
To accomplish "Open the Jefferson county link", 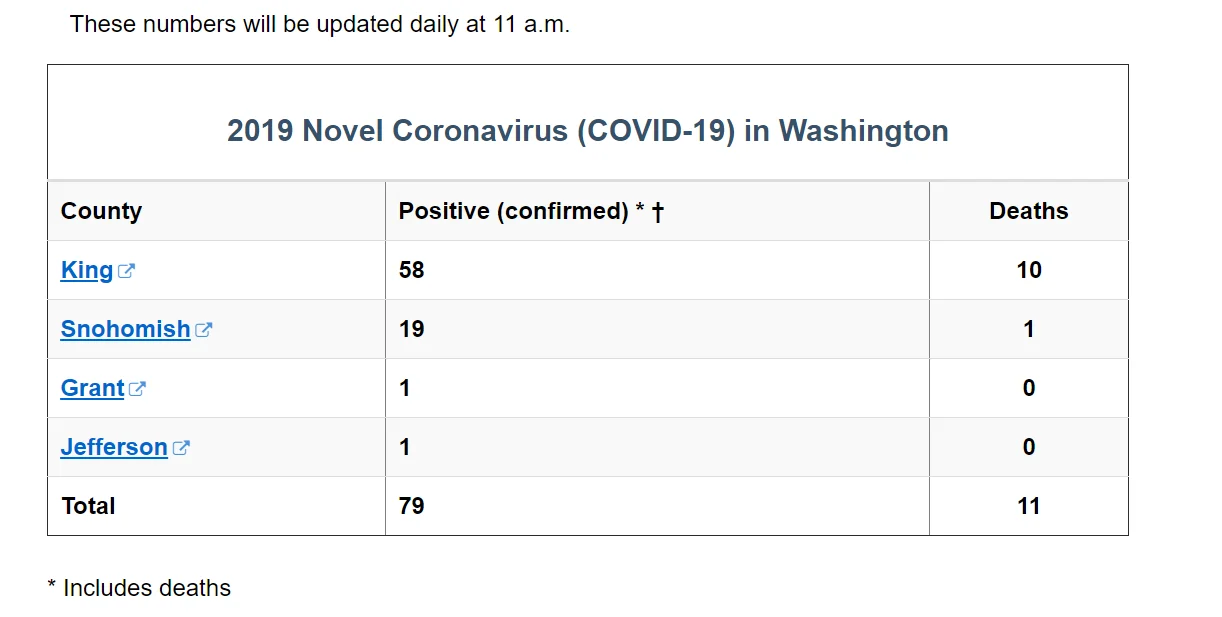I will click(114, 447).
